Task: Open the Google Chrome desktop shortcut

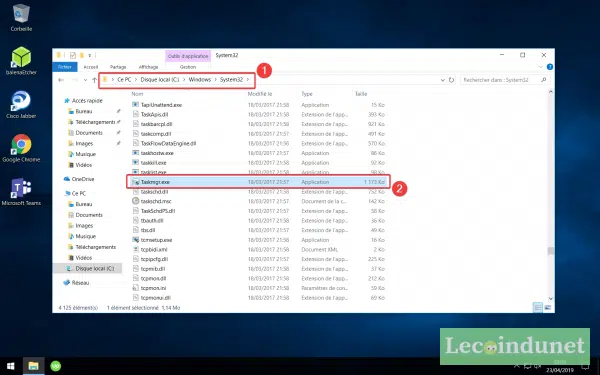Action: click(x=21, y=148)
